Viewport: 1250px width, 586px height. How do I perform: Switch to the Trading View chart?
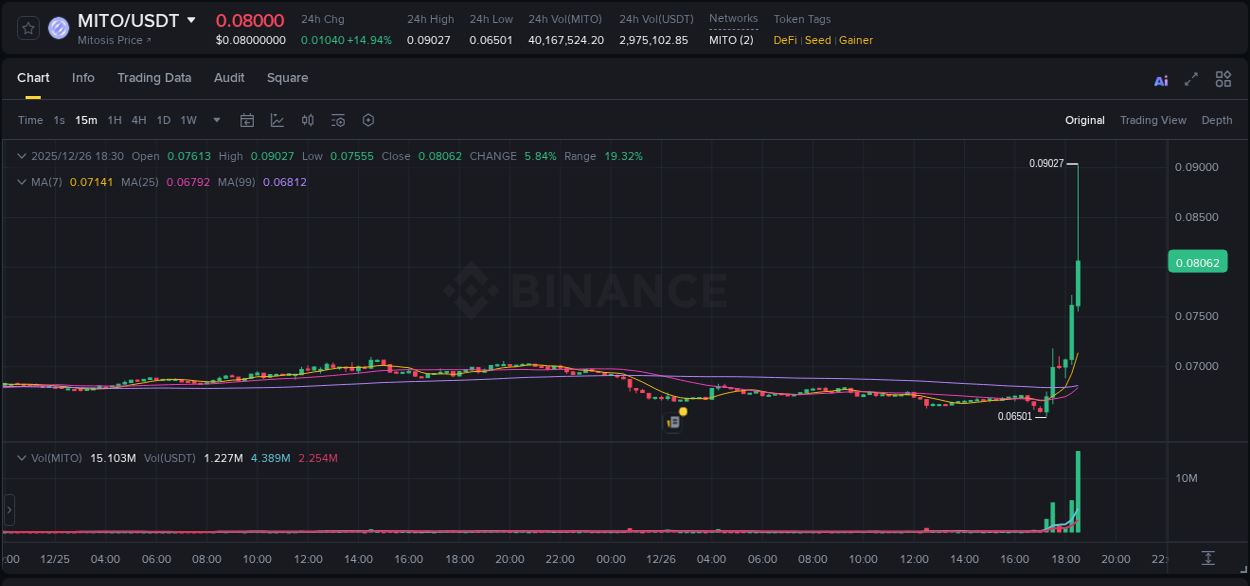pyautogui.click(x=1153, y=119)
